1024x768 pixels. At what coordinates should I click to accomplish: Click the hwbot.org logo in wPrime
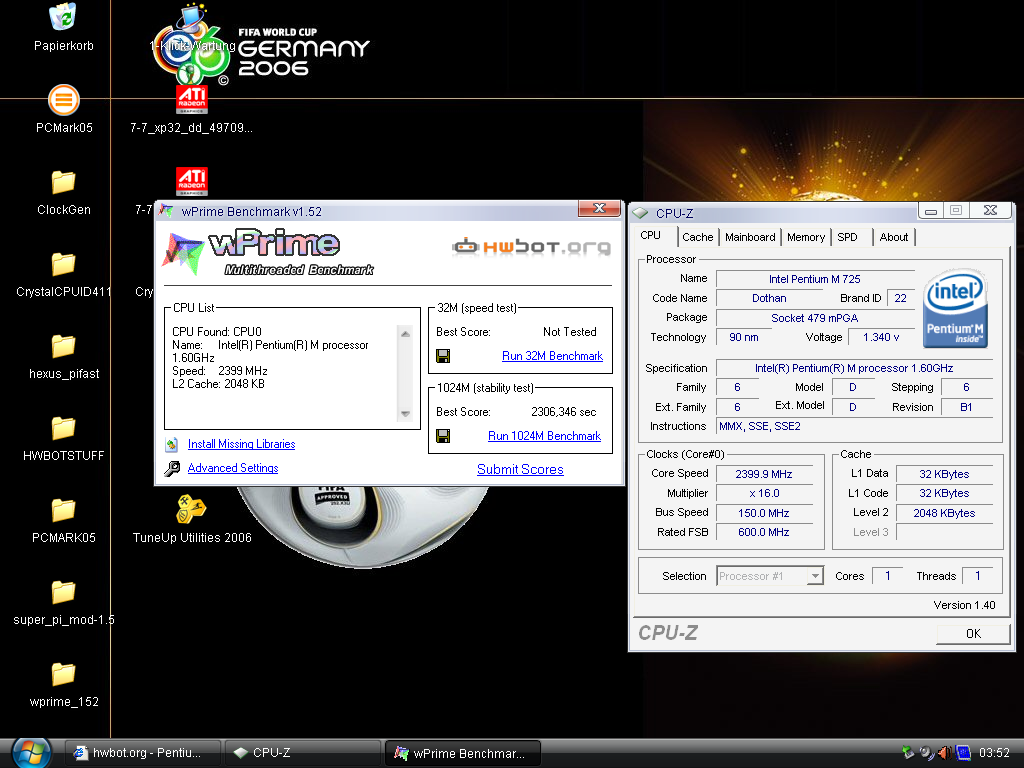pos(531,247)
